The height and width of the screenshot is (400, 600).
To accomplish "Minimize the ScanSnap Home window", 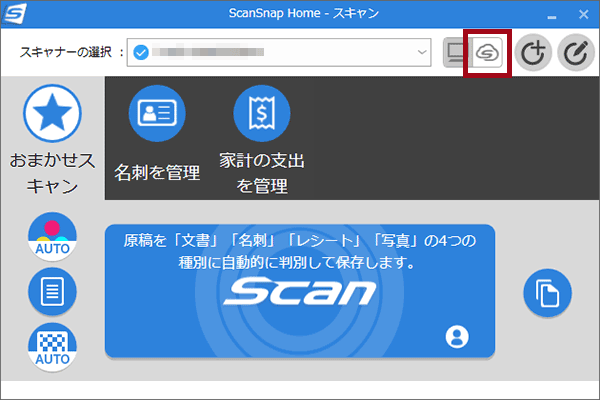I will click(x=551, y=17).
